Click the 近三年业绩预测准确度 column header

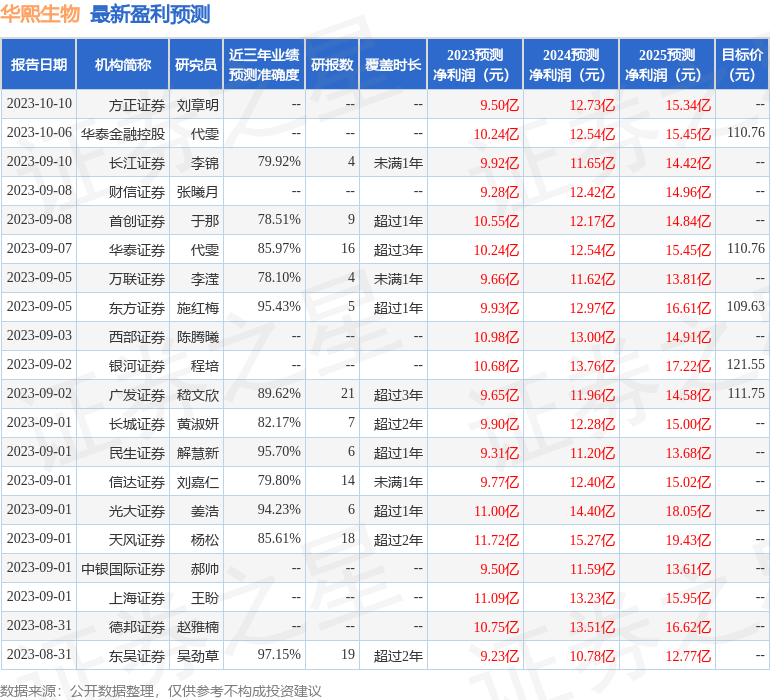click(264, 64)
